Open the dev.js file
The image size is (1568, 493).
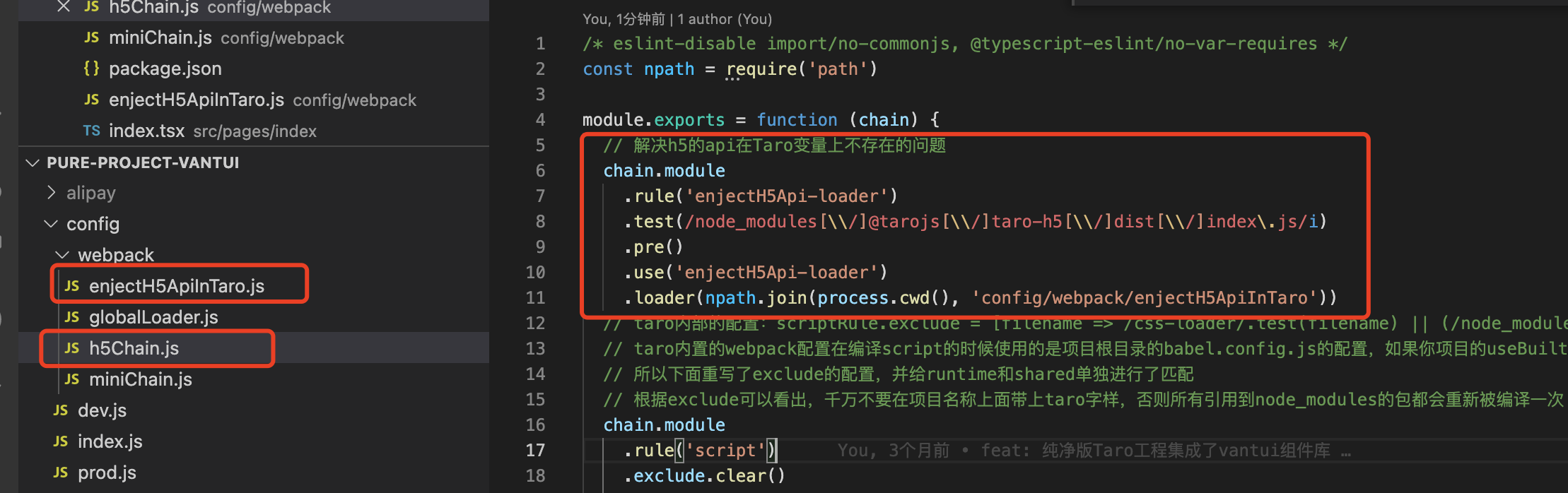pos(102,410)
